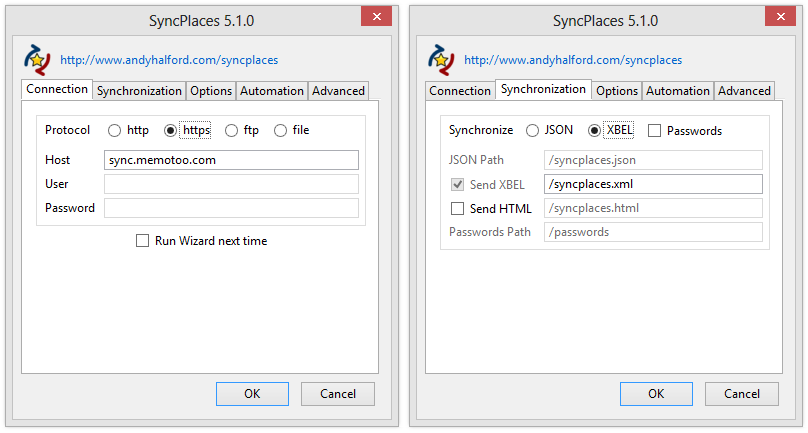Open Automation tab in right window
Screen dimensions: 808x433
click(x=678, y=91)
